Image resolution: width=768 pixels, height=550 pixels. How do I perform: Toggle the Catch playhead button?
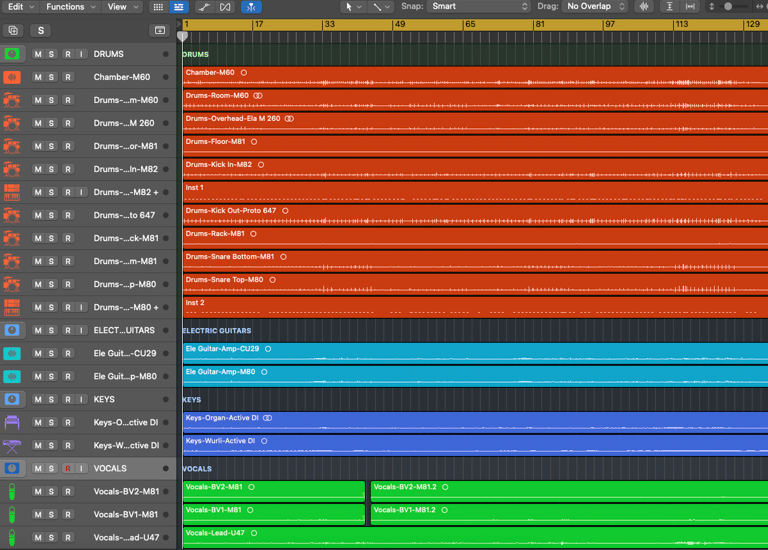pyautogui.click(x=251, y=7)
